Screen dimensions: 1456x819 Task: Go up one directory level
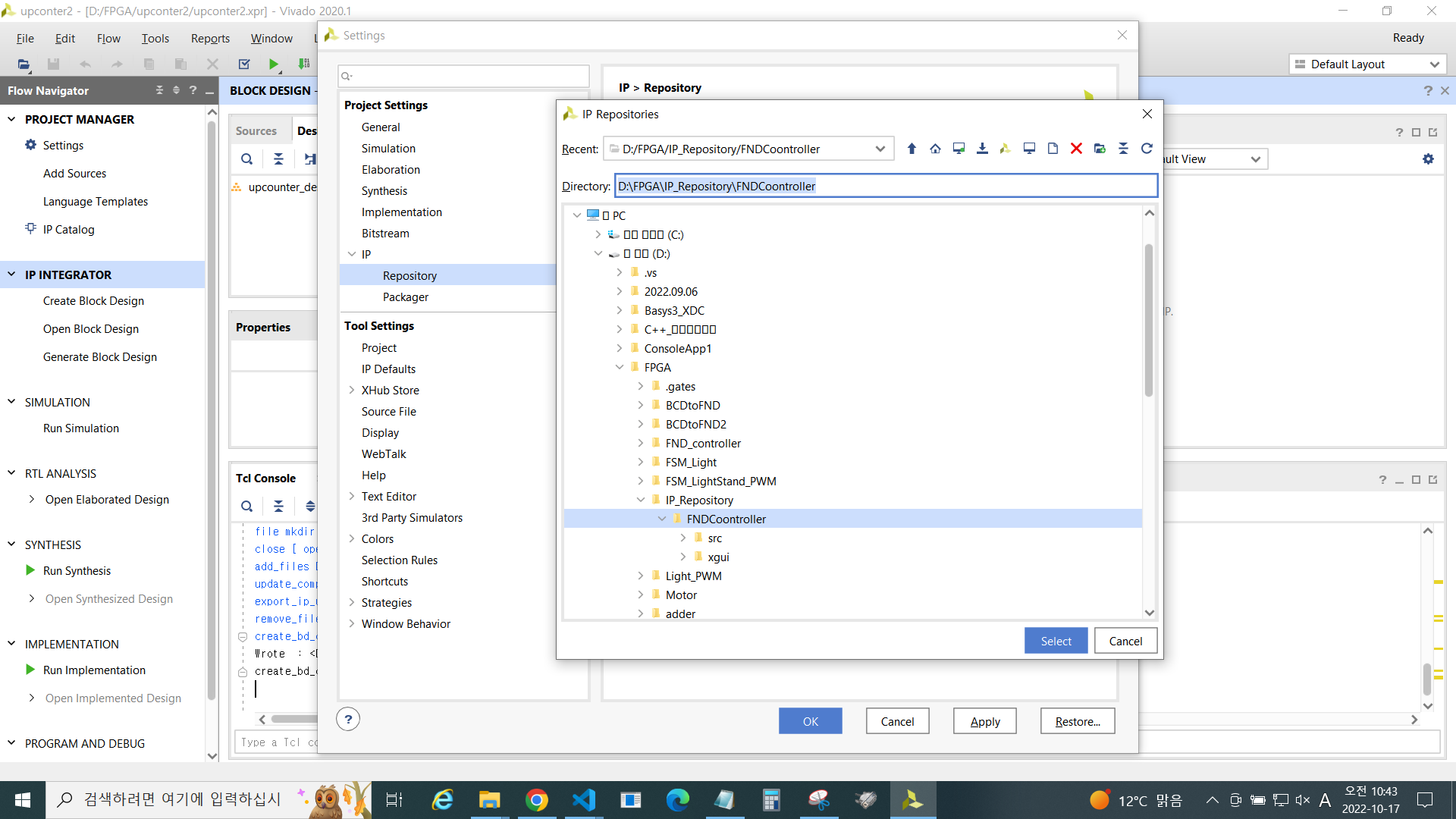912,149
